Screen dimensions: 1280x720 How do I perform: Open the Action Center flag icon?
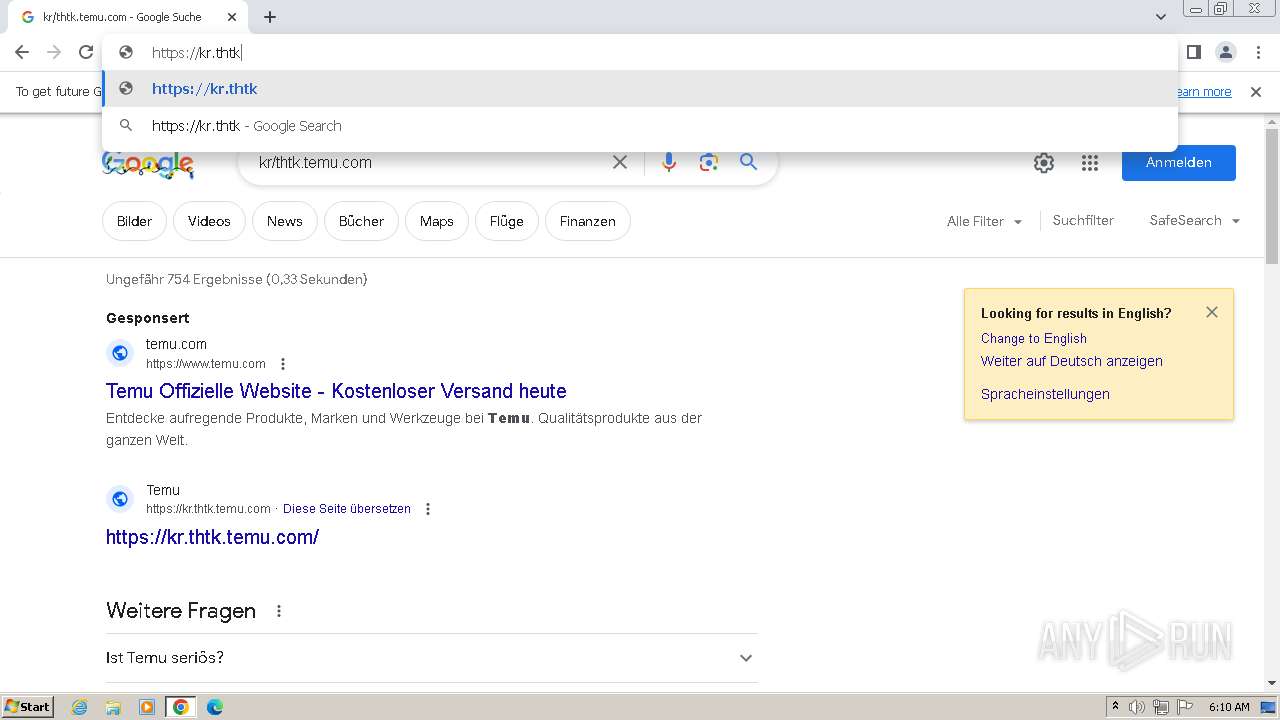click(x=1183, y=707)
